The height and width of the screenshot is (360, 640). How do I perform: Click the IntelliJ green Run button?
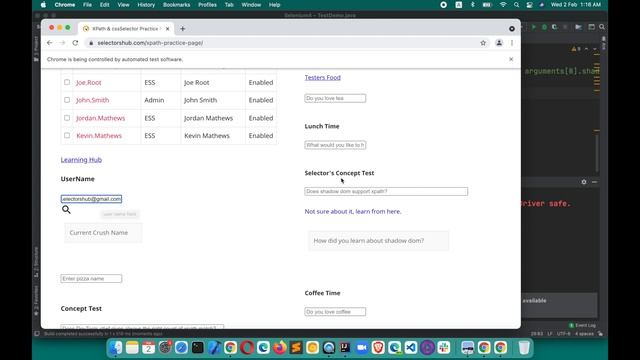point(533,27)
